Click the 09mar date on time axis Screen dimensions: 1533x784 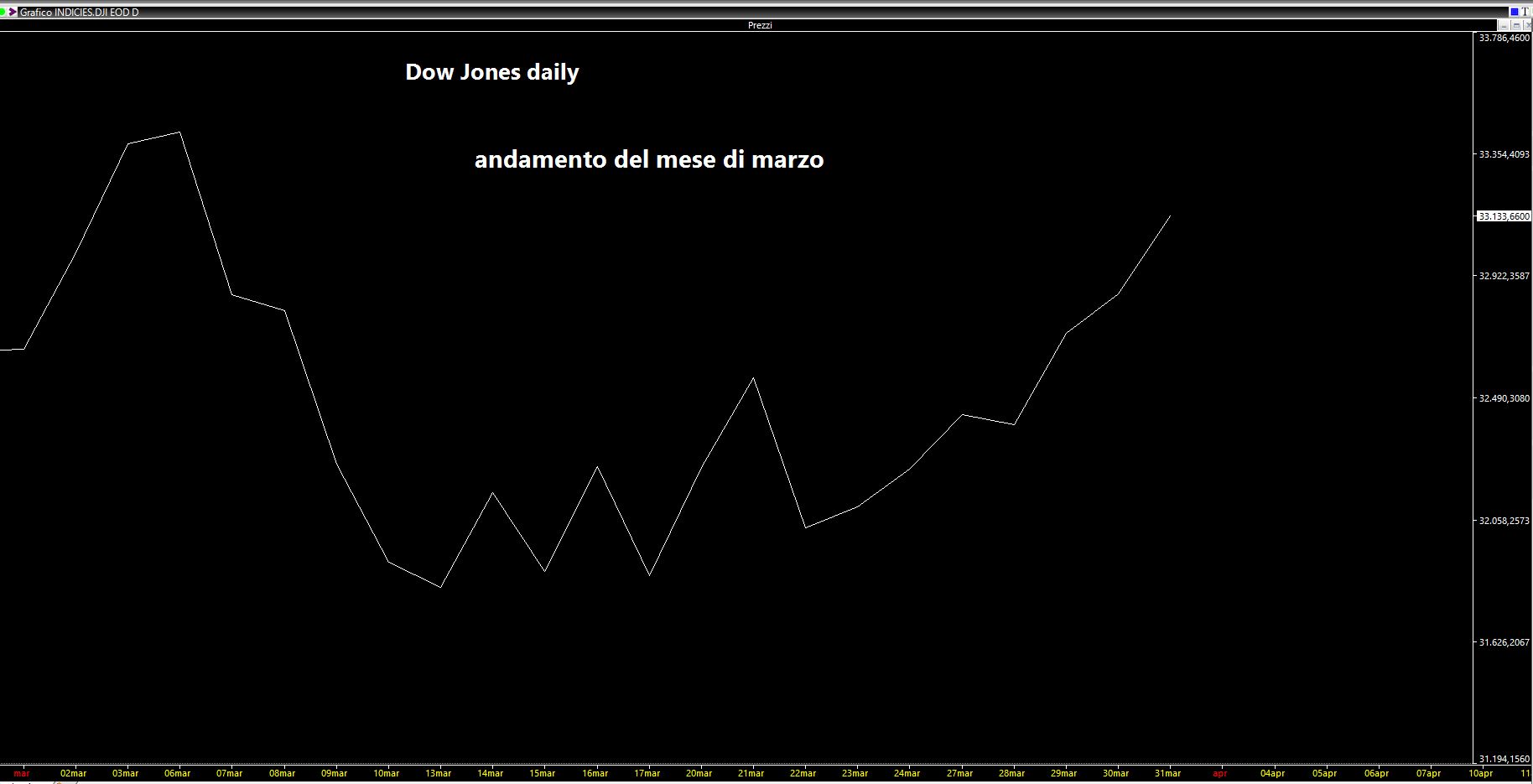coord(335,774)
